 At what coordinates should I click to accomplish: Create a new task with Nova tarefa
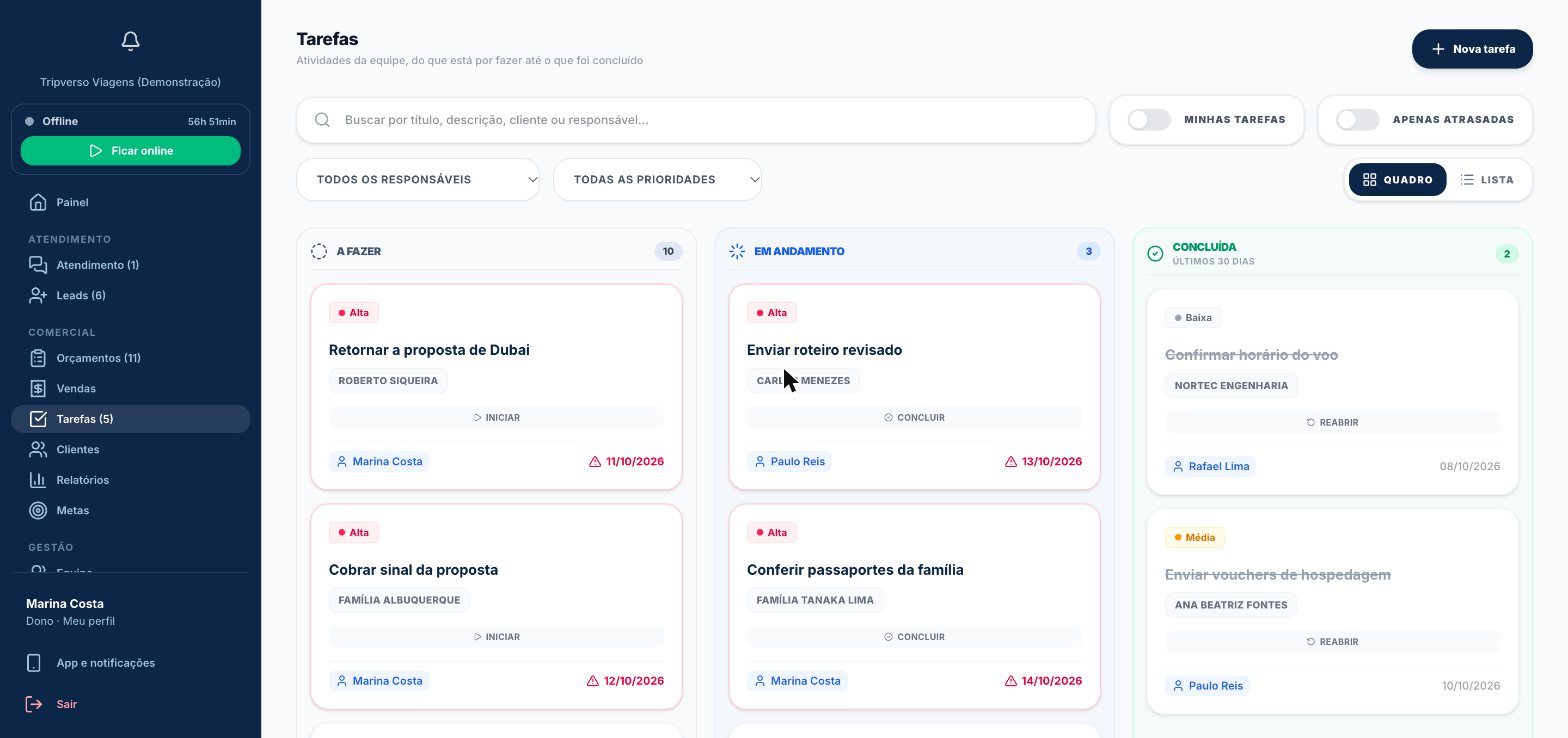click(1472, 49)
